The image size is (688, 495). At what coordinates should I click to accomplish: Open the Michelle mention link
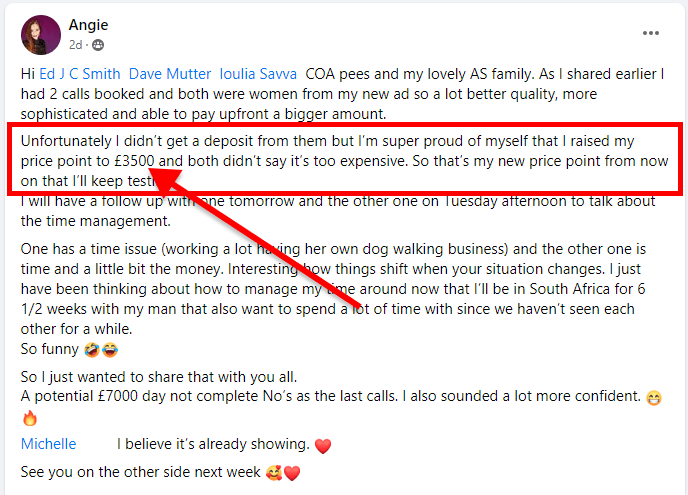coord(48,443)
